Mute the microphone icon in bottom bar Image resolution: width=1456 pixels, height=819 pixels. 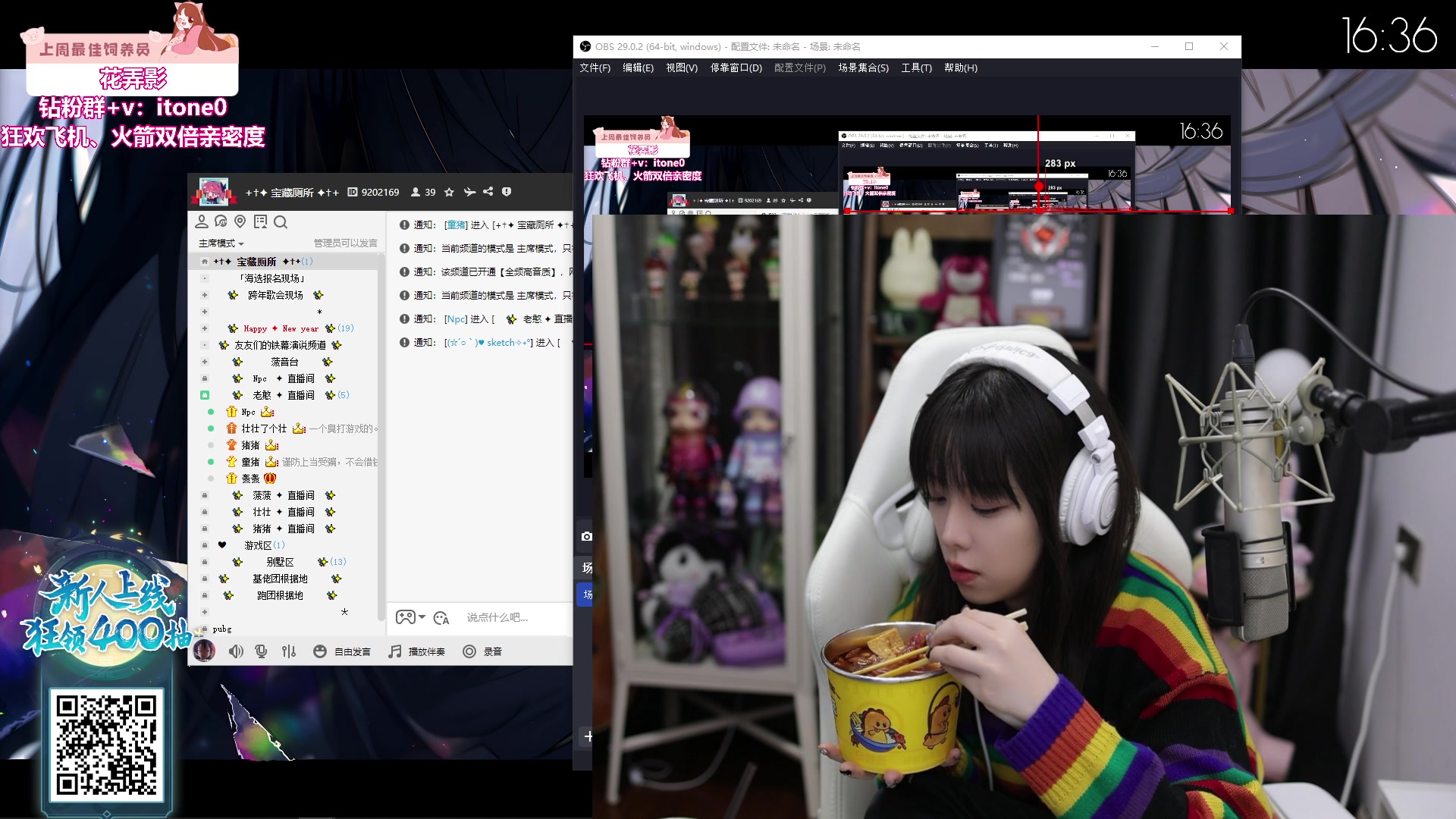pyautogui.click(x=262, y=651)
